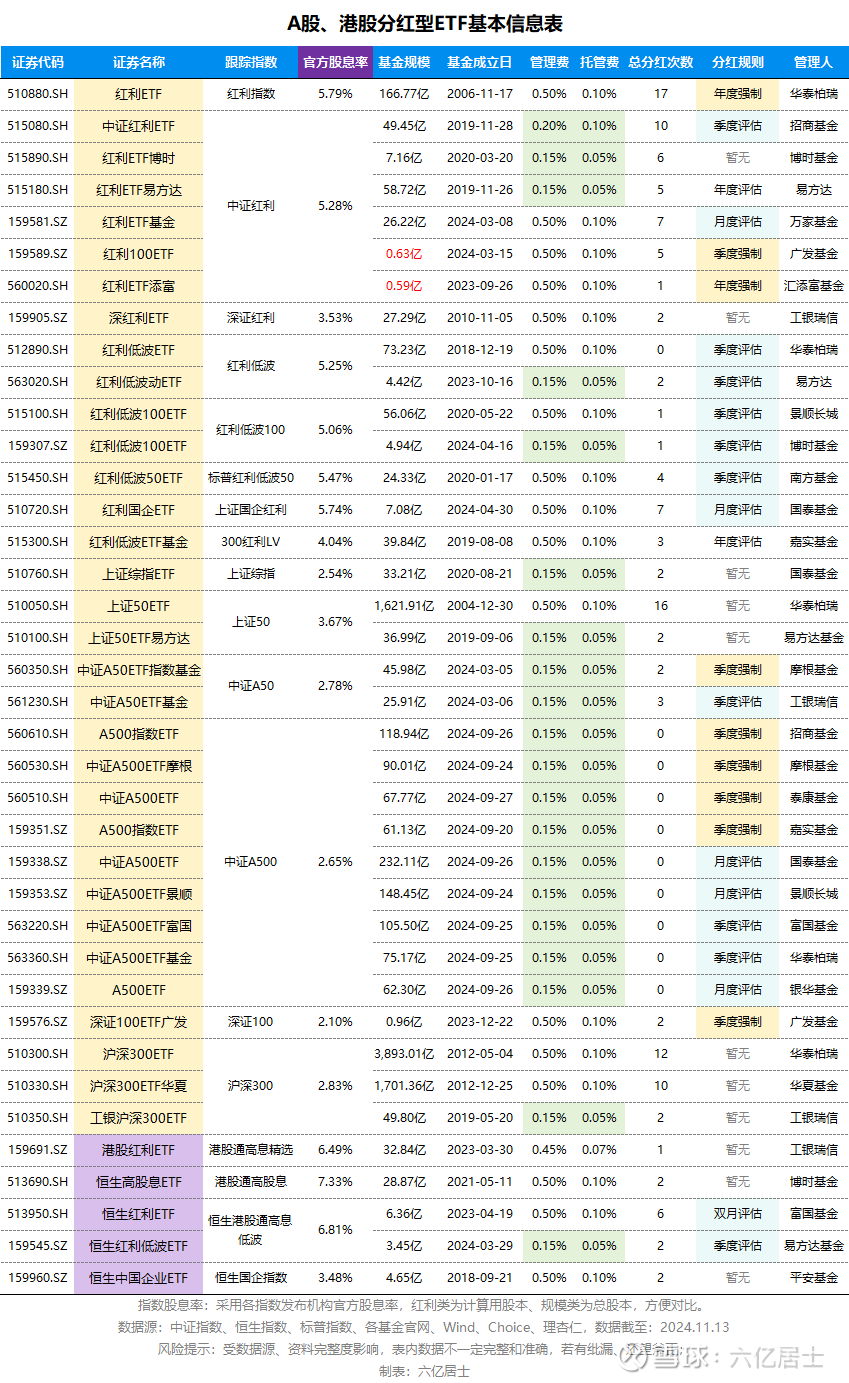Click the manager cell '泰康基金'
Screen dimensions: 849x1383
tap(813, 798)
